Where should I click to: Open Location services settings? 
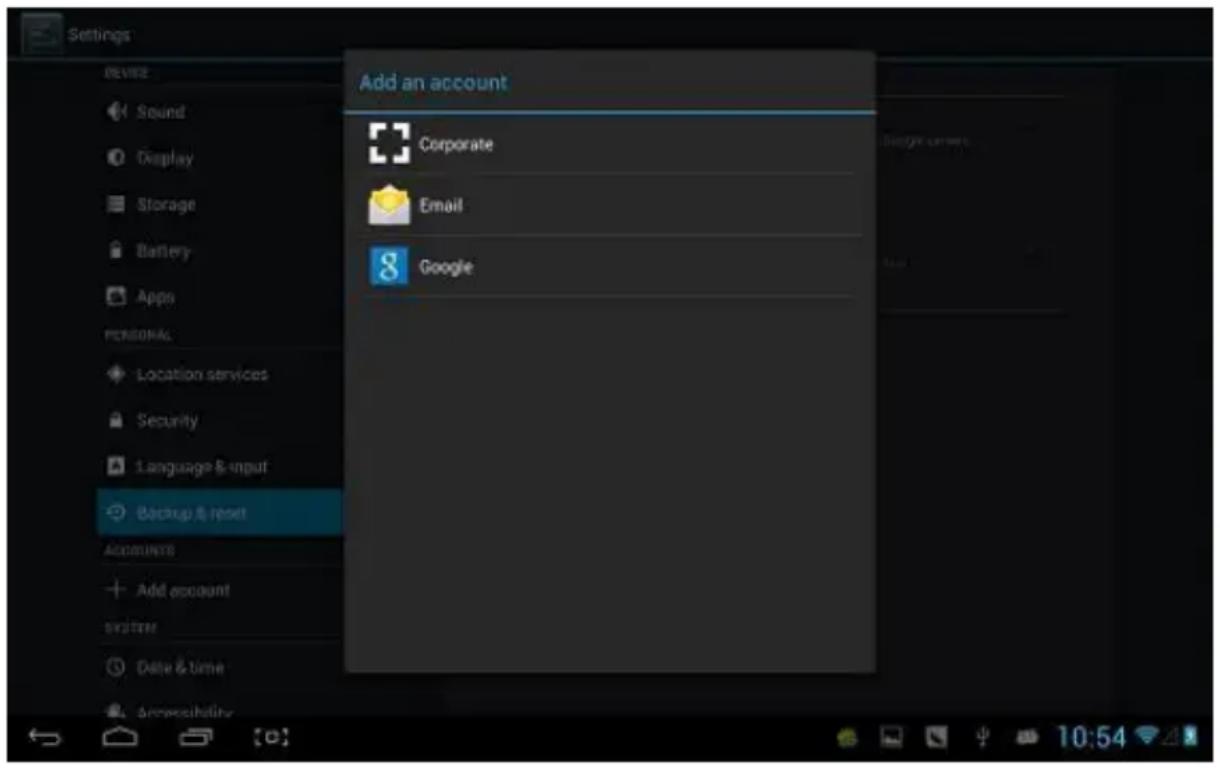pyautogui.click(x=220, y=374)
